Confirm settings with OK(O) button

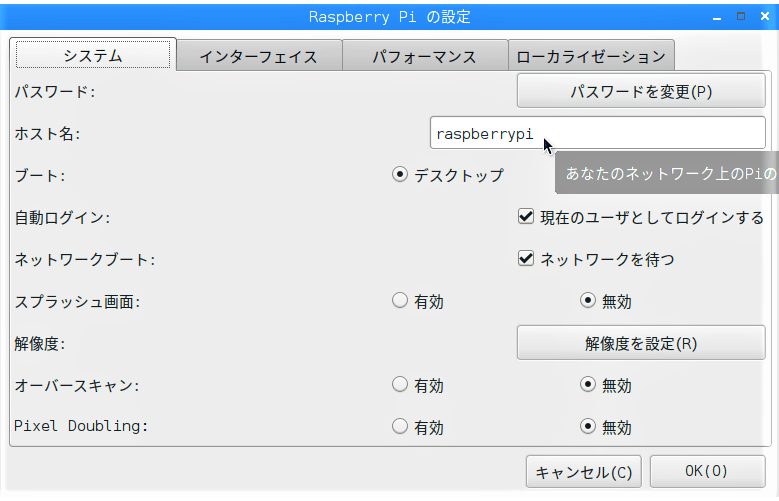(707, 471)
